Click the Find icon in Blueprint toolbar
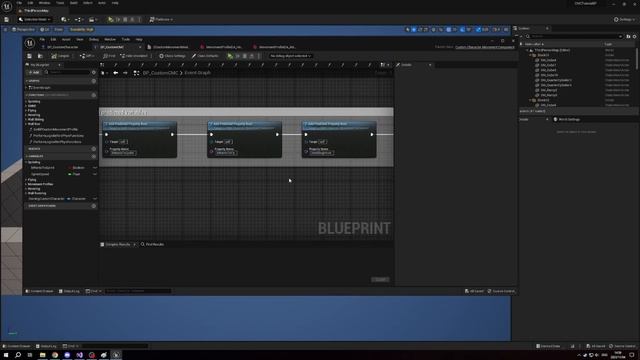 pyautogui.click(x=109, y=56)
